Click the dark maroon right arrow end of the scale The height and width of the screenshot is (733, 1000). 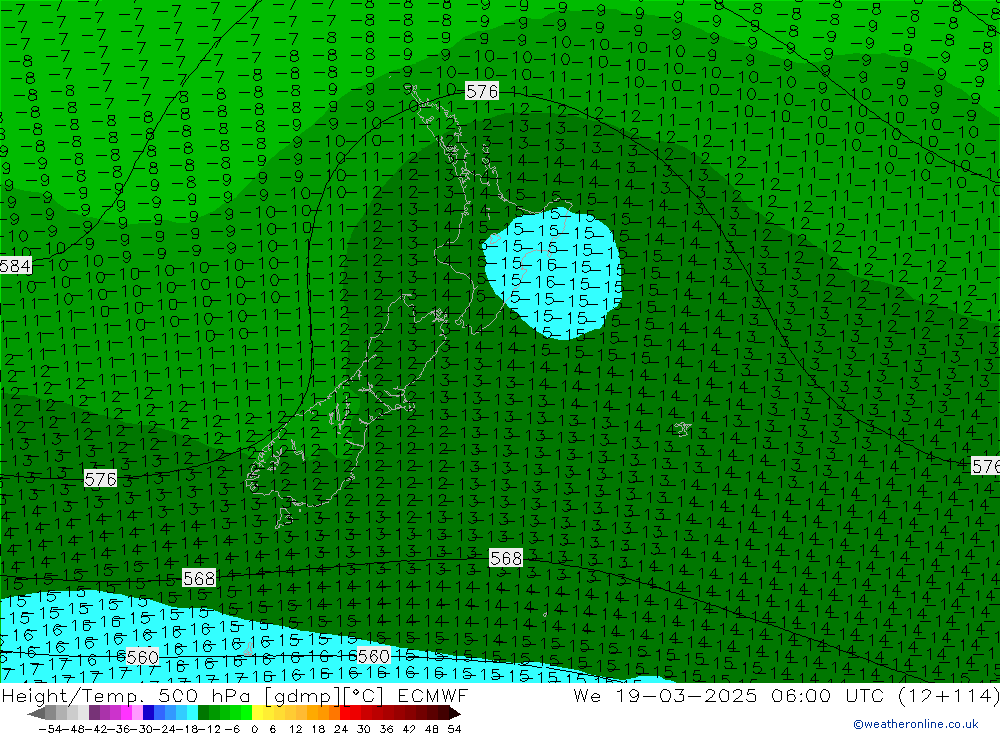454,713
